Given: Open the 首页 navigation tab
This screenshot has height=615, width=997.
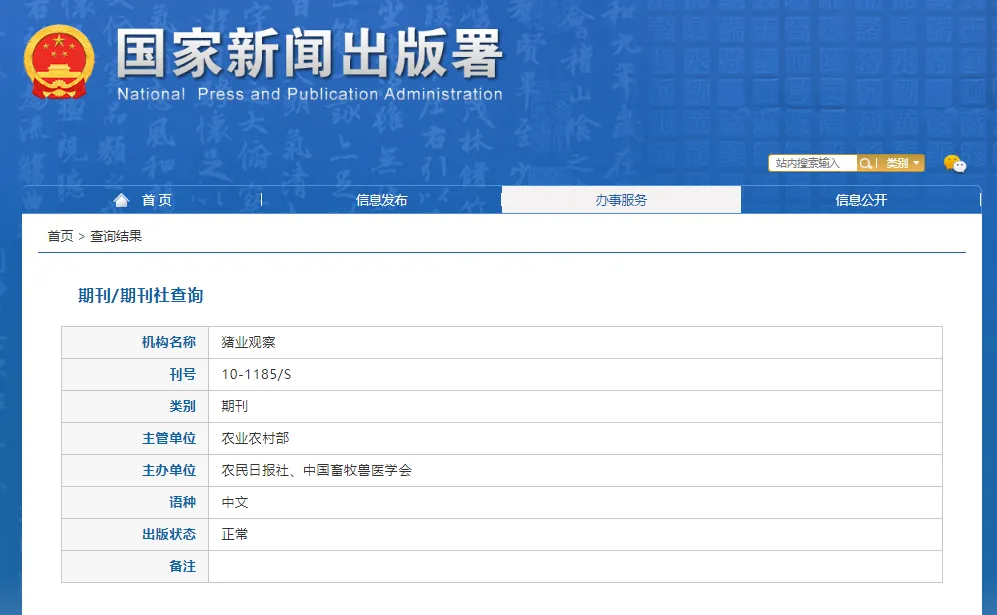Looking at the screenshot, I should (142, 200).
